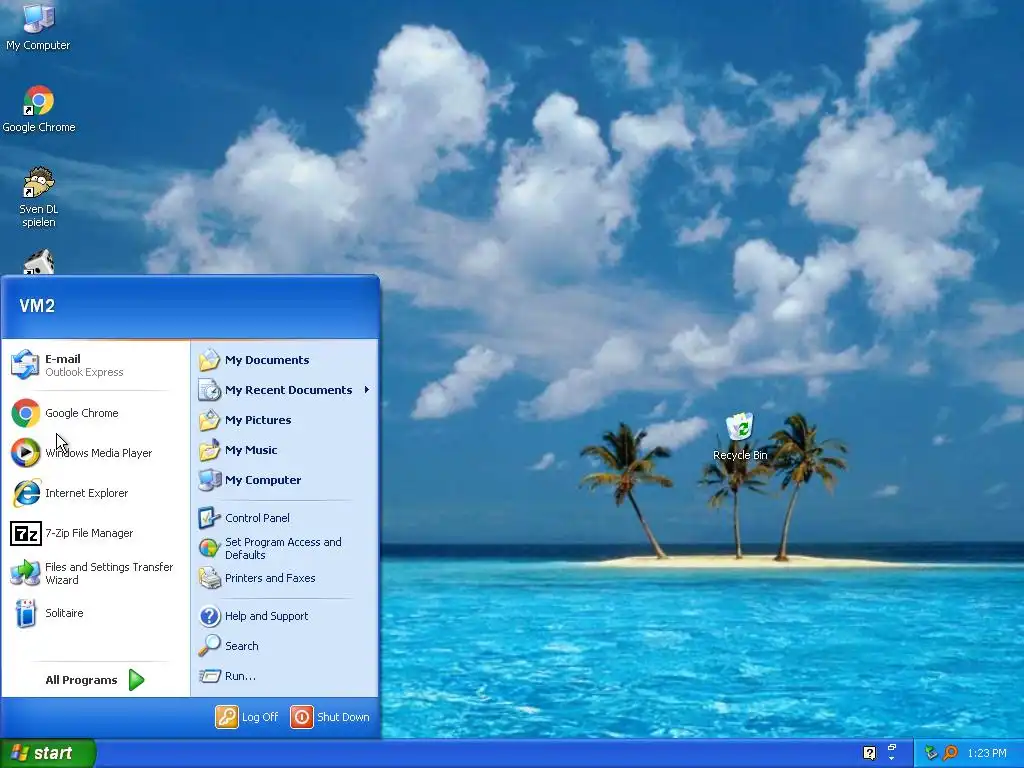
Task: Open Internet Explorer menu entry
Action: tap(95, 493)
